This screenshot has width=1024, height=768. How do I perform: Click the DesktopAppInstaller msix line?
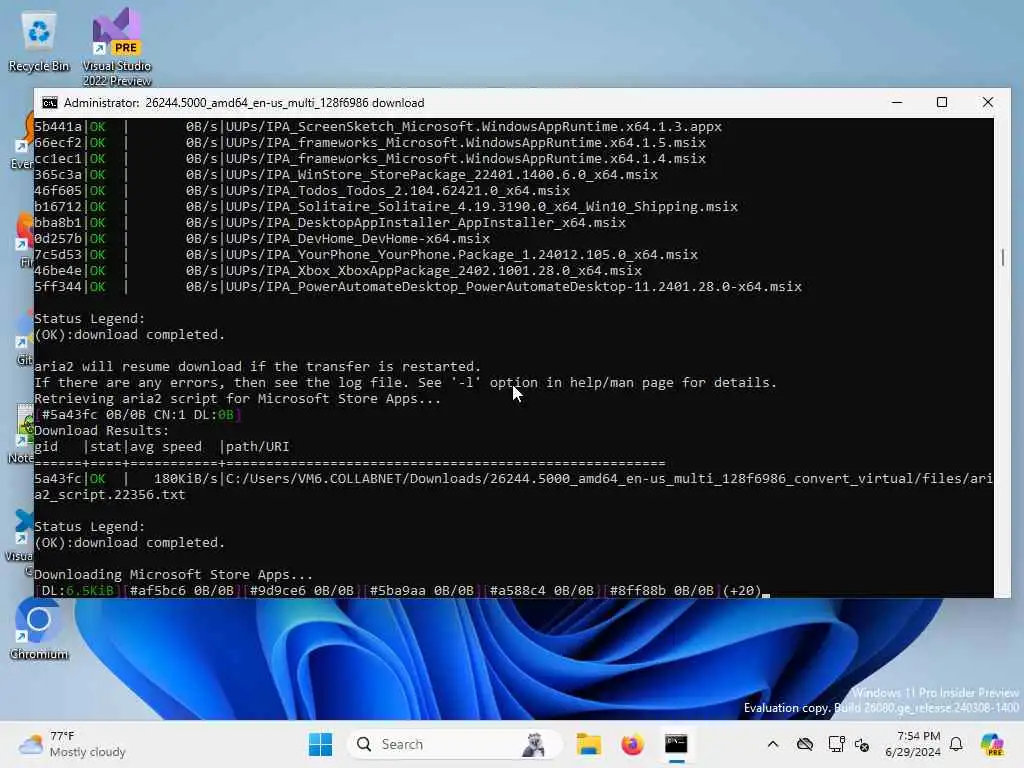coord(330,223)
